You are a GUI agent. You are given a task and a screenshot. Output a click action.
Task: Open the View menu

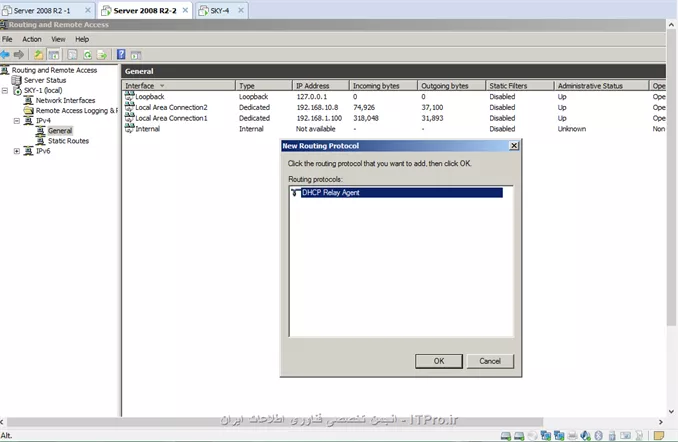(58, 39)
